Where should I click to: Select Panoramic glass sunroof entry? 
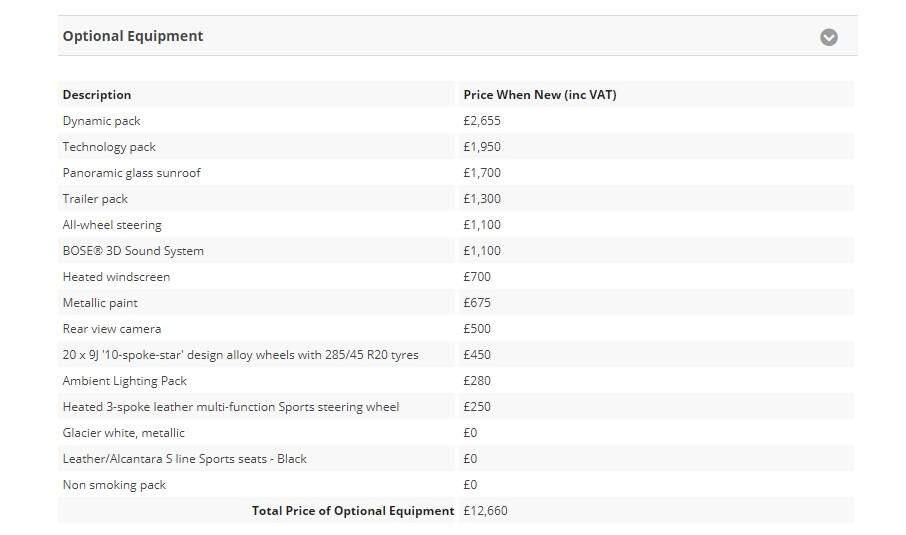pyautogui.click(x=131, y=173)
